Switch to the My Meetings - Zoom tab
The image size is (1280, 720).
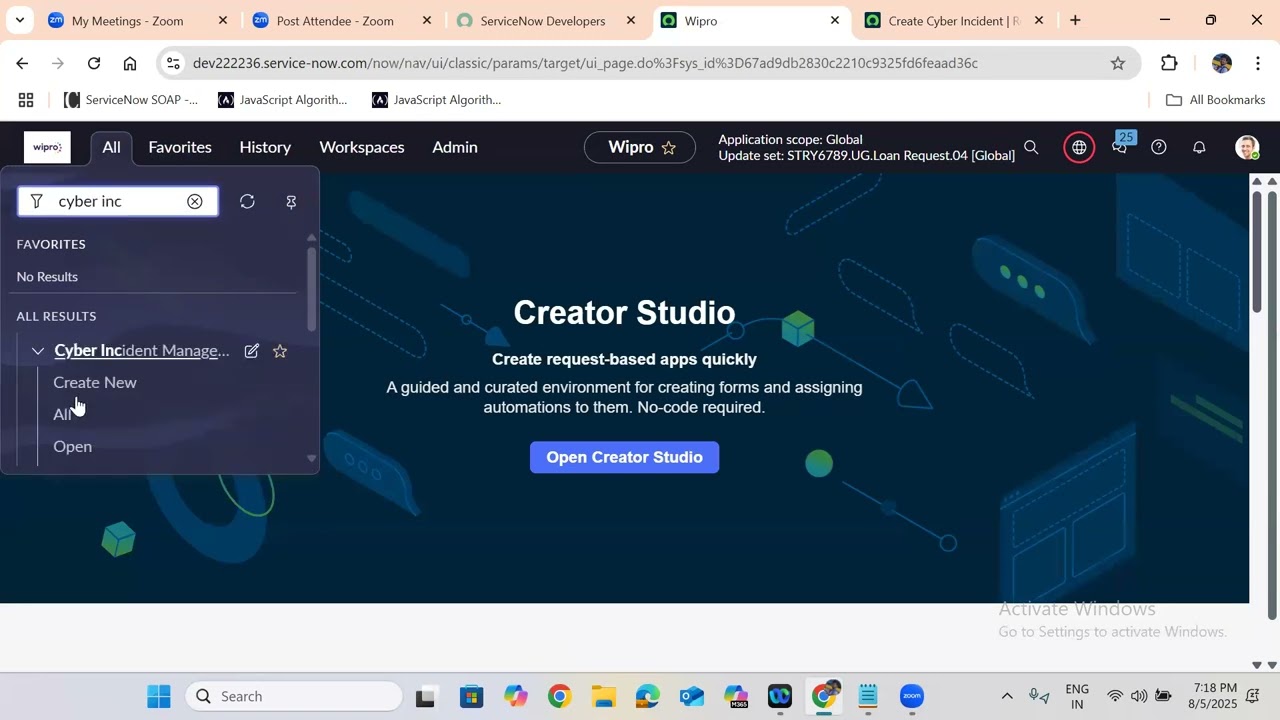138,20
